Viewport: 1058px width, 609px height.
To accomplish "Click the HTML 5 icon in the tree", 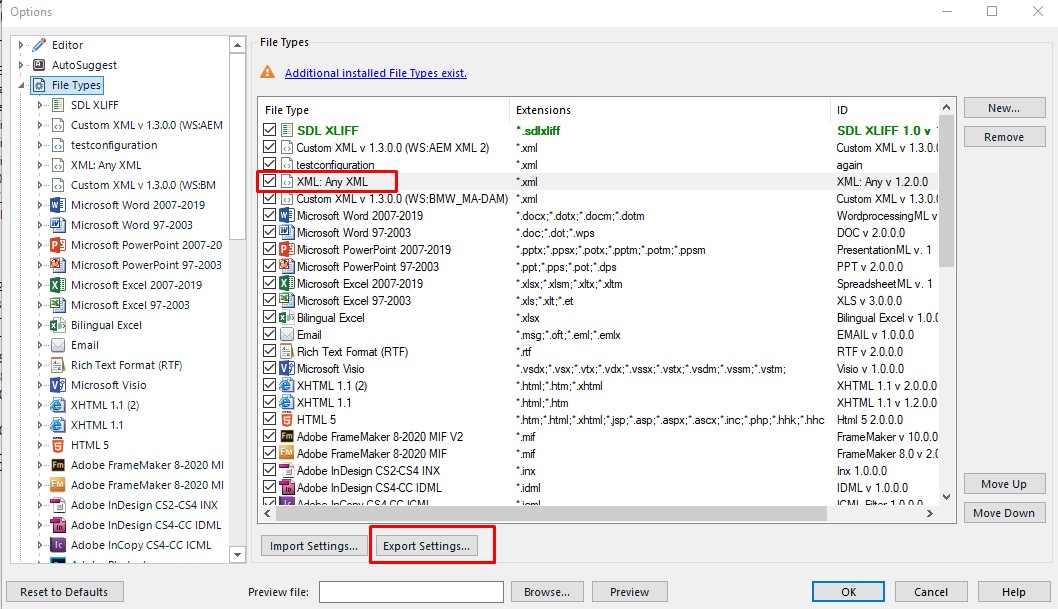I will [x=58, y=445].
